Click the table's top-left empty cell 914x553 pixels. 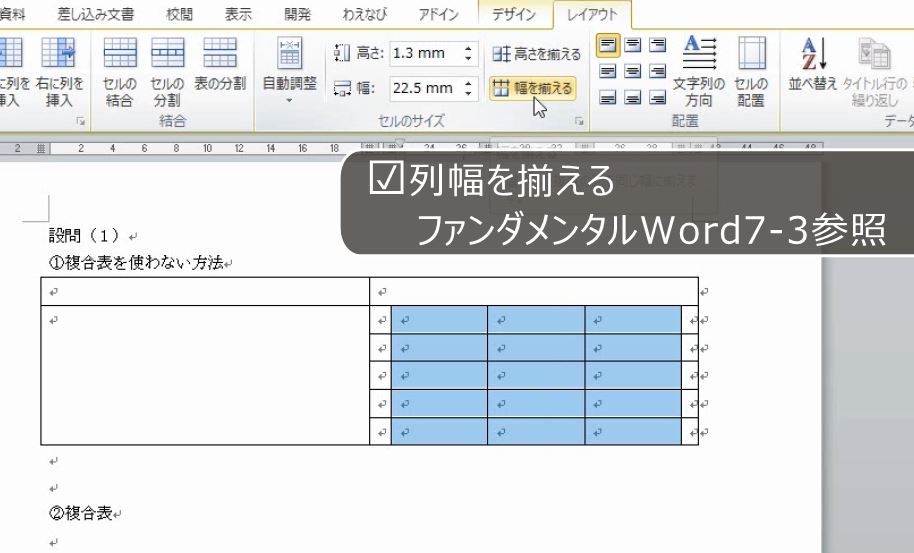click(x=205, y=291)
